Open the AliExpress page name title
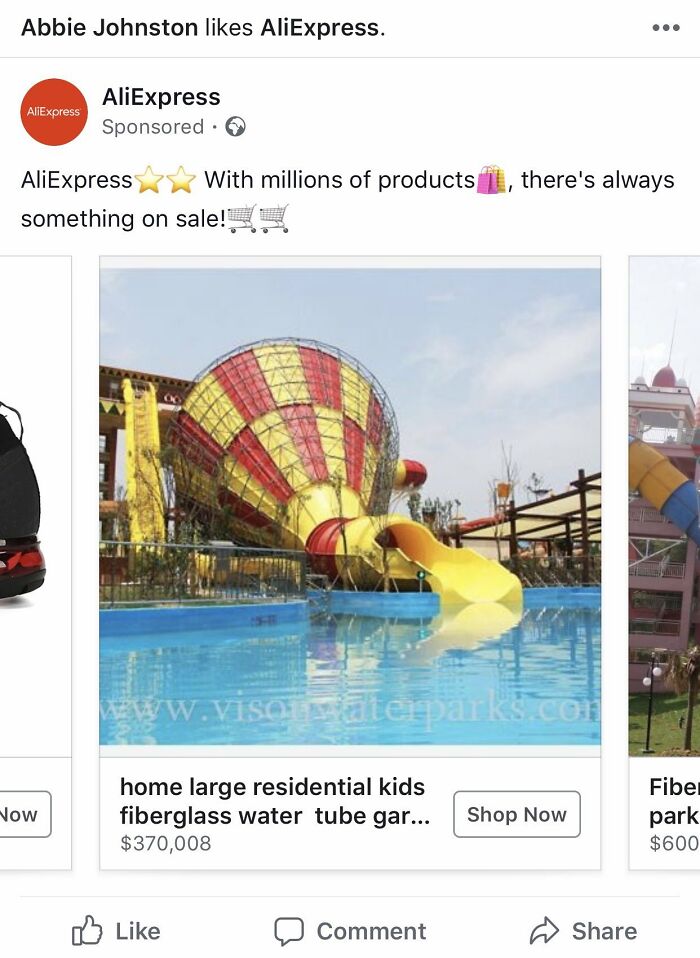Screen dimensions: 700x958 [x=161, y=97]
